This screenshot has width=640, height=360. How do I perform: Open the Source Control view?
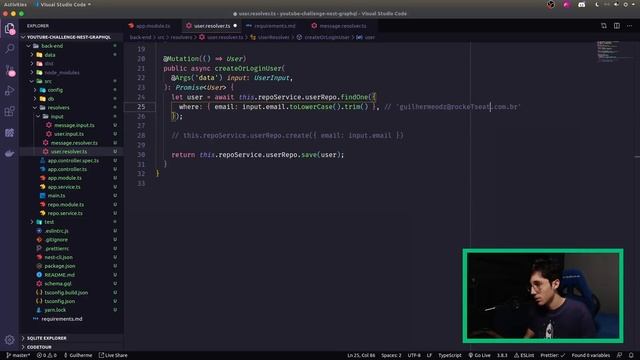(x=9, y=70)
